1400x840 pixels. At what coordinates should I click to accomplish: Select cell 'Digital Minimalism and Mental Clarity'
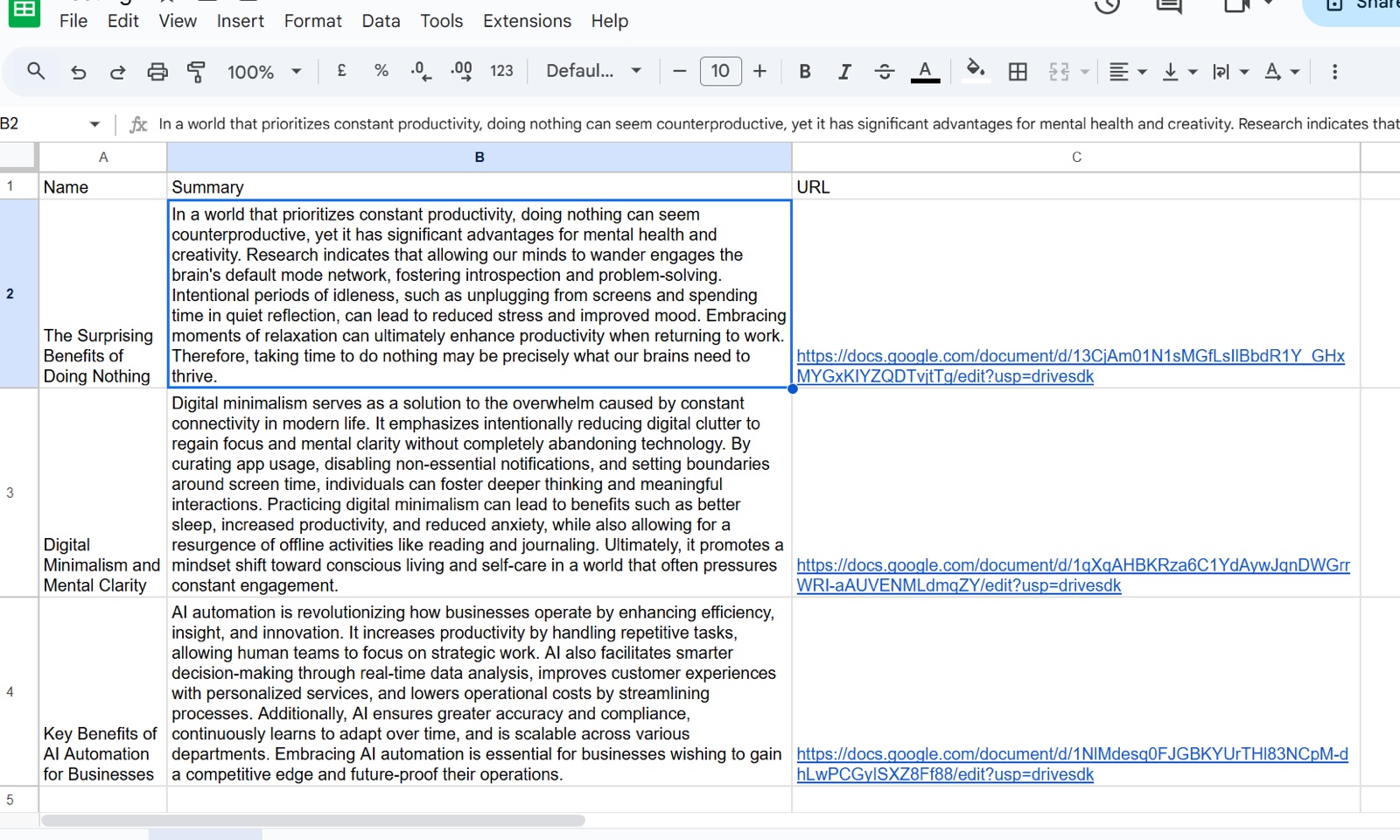point(103,493)
